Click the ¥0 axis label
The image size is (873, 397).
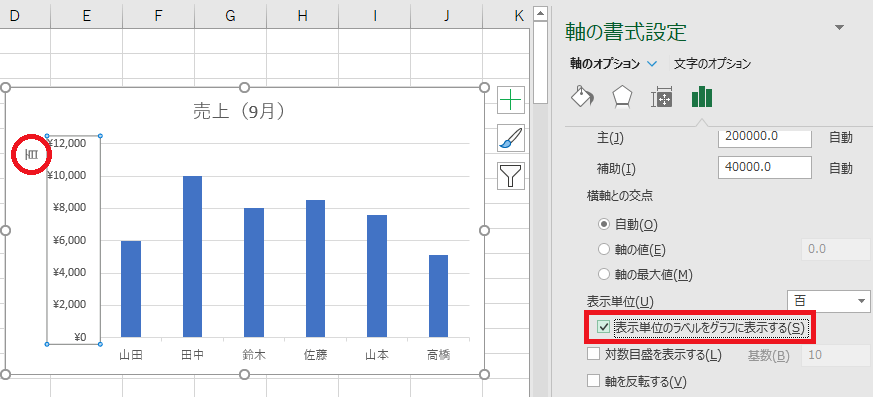(79, 337)
